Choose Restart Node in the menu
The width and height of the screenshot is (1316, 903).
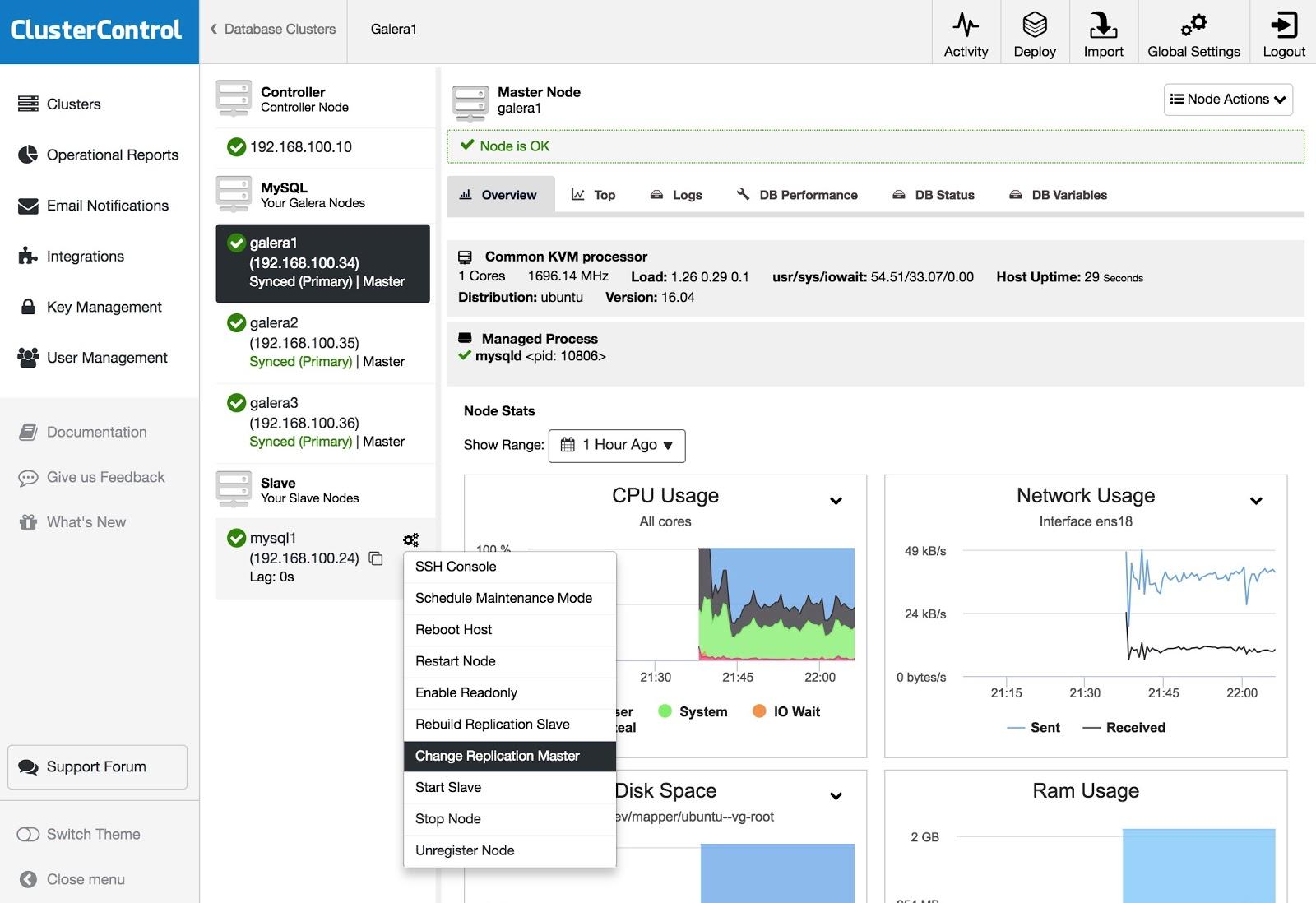510,661
